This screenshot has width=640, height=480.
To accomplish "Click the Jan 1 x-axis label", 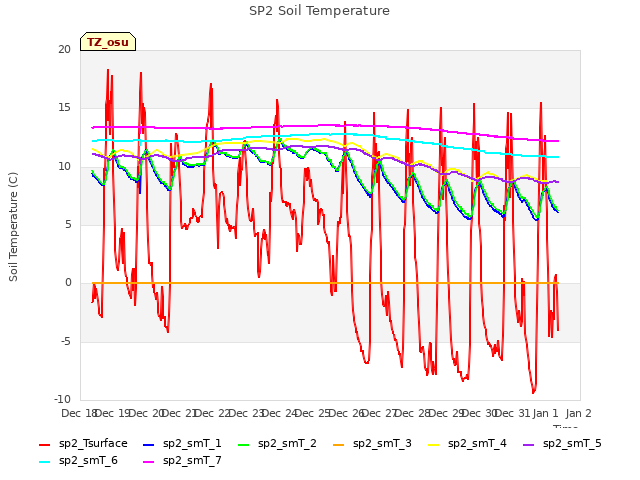I will (546, 413).
